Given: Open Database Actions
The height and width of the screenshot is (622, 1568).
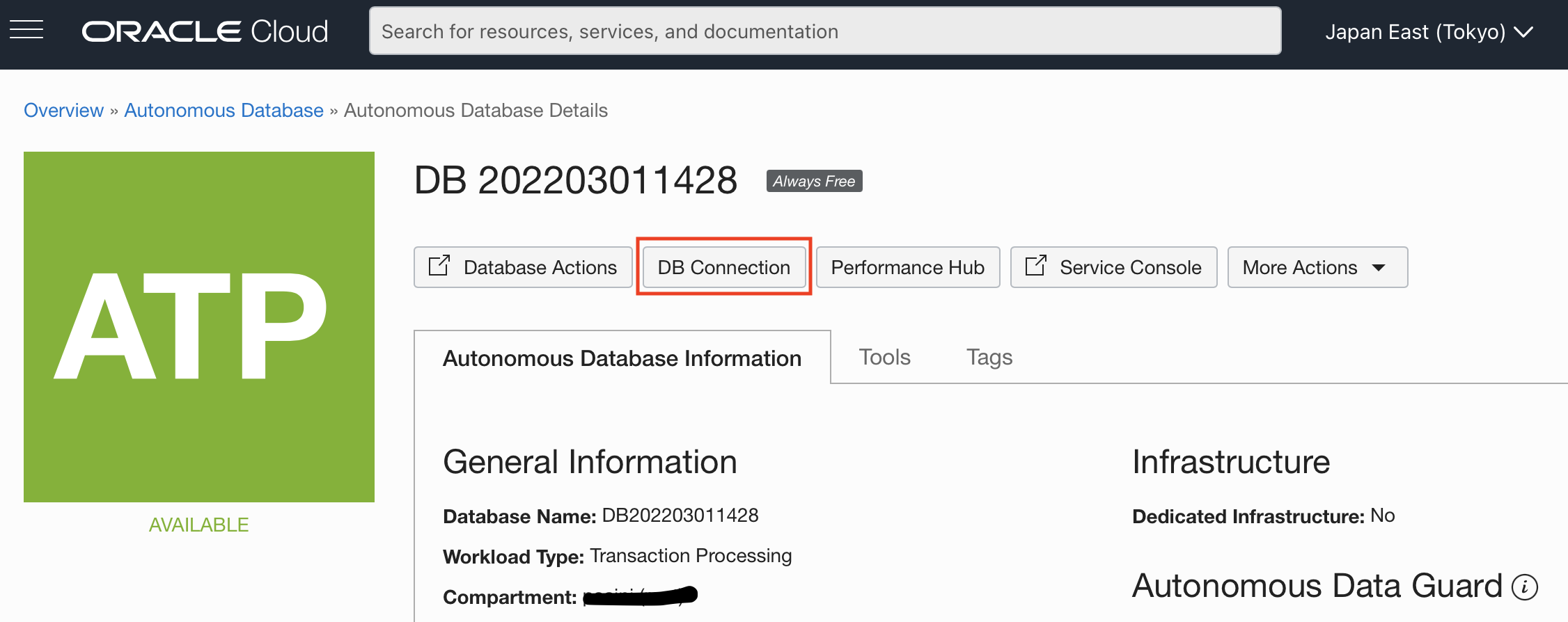Looking at the screenshot, I should pos(523,267).
